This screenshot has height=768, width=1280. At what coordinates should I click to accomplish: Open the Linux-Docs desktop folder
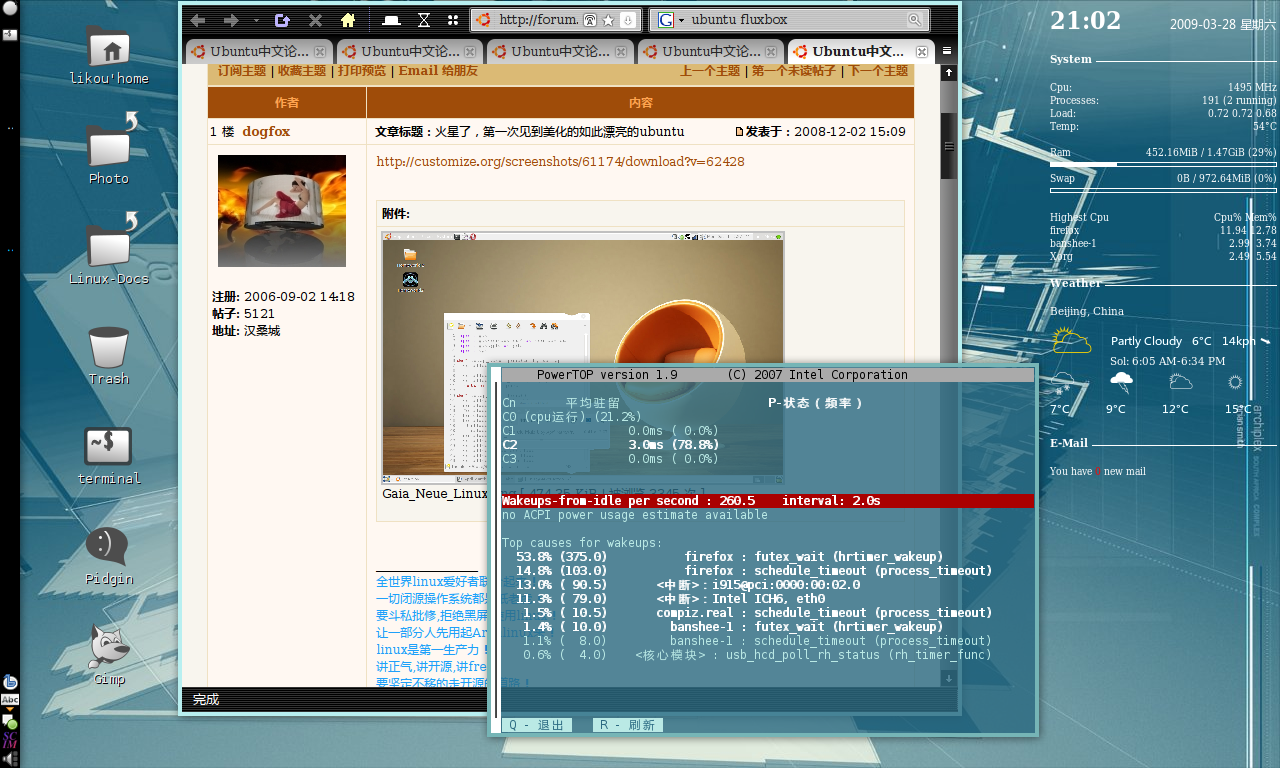[x=109, y=250]
